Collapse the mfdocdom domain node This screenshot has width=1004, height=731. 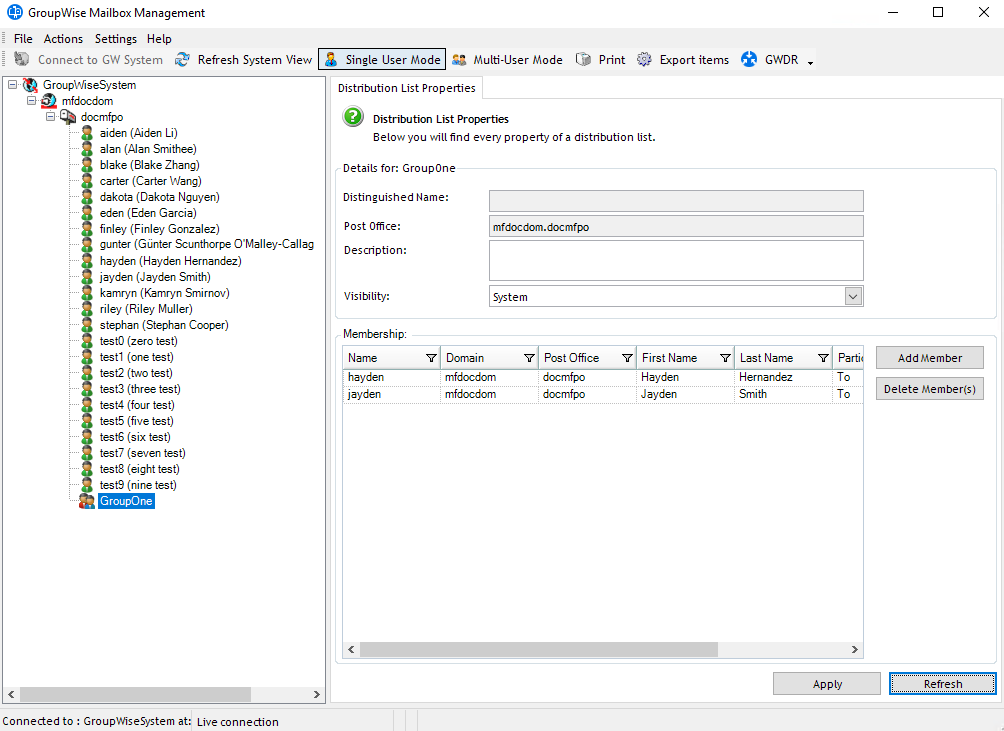[x=31, y=100]
